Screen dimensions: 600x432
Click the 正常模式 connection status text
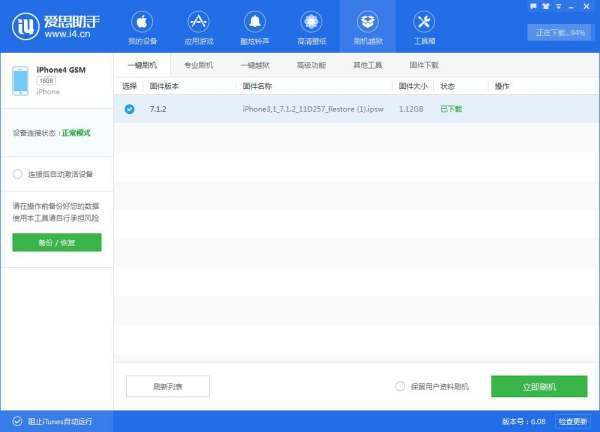(x=77, y=133)
